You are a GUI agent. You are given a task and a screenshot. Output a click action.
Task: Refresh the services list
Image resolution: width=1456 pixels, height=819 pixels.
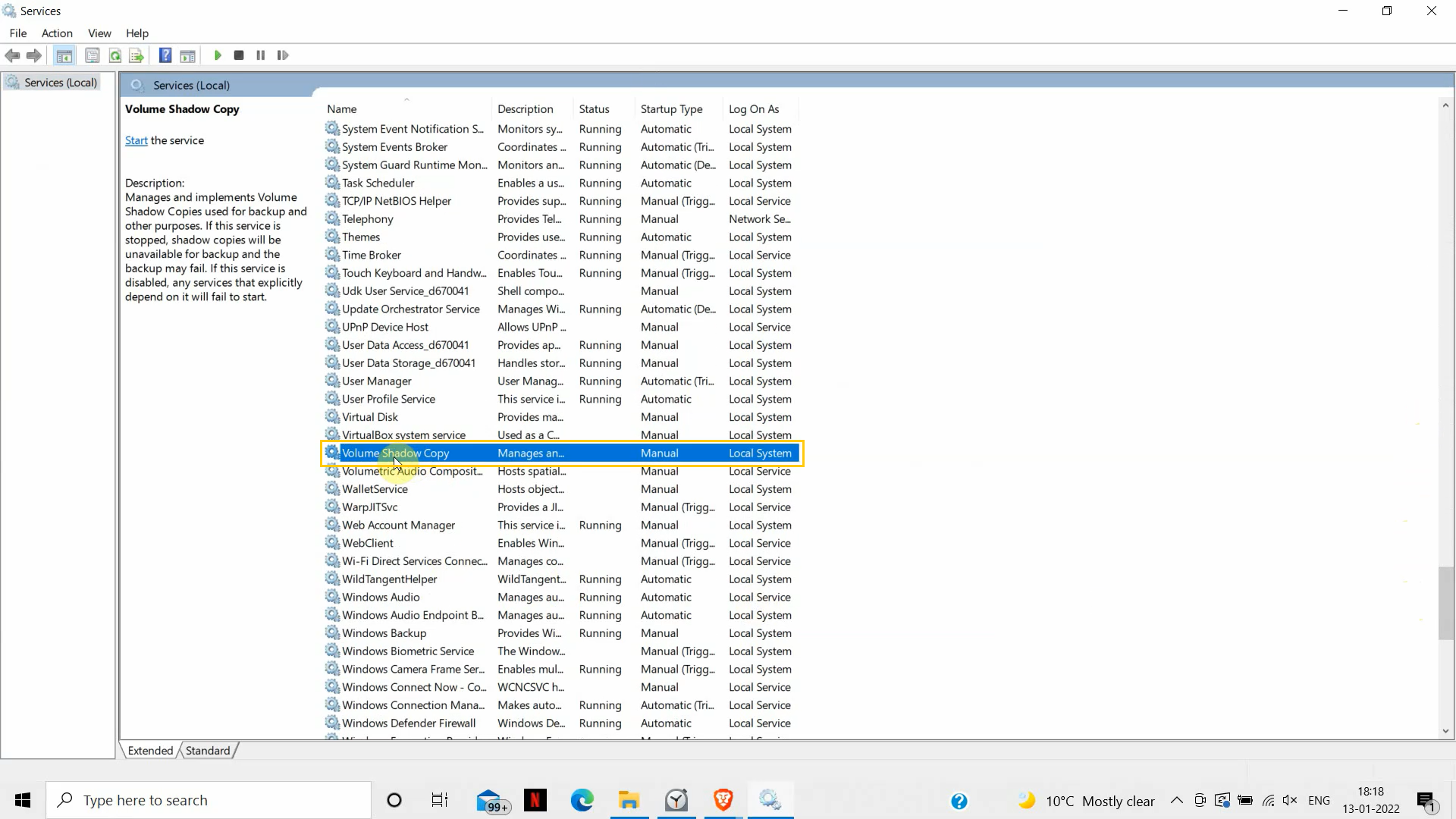115,55
